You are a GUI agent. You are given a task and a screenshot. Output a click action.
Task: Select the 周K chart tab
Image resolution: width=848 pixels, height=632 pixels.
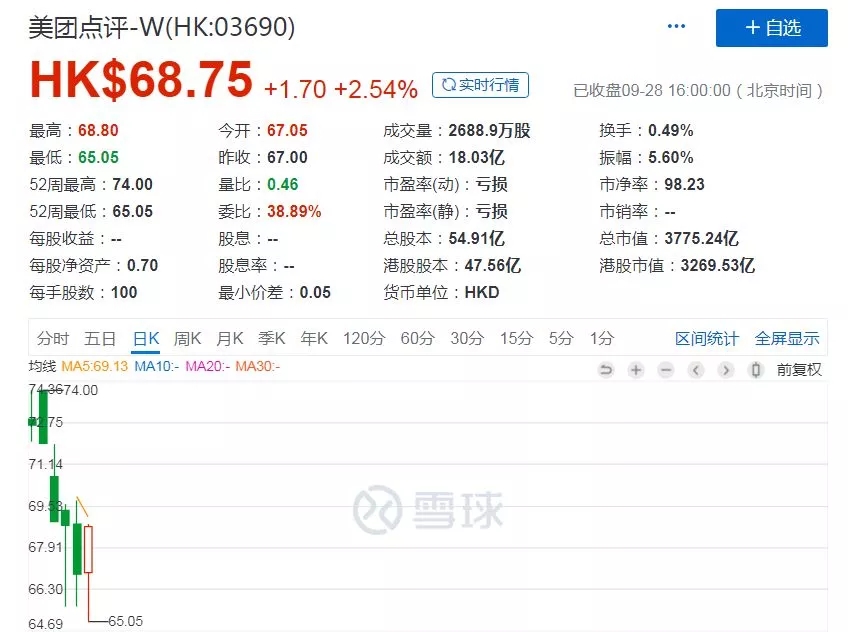pyautogui.click(x=188, y=338)
